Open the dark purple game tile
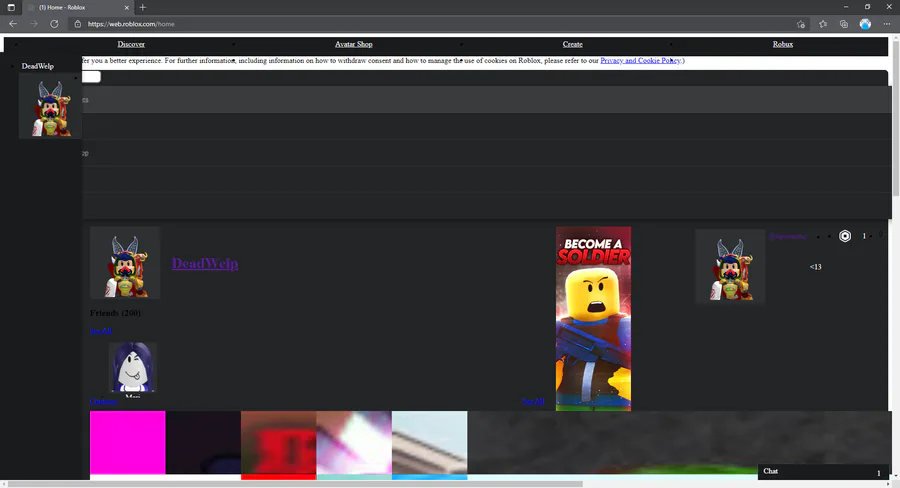 [203, 443]
